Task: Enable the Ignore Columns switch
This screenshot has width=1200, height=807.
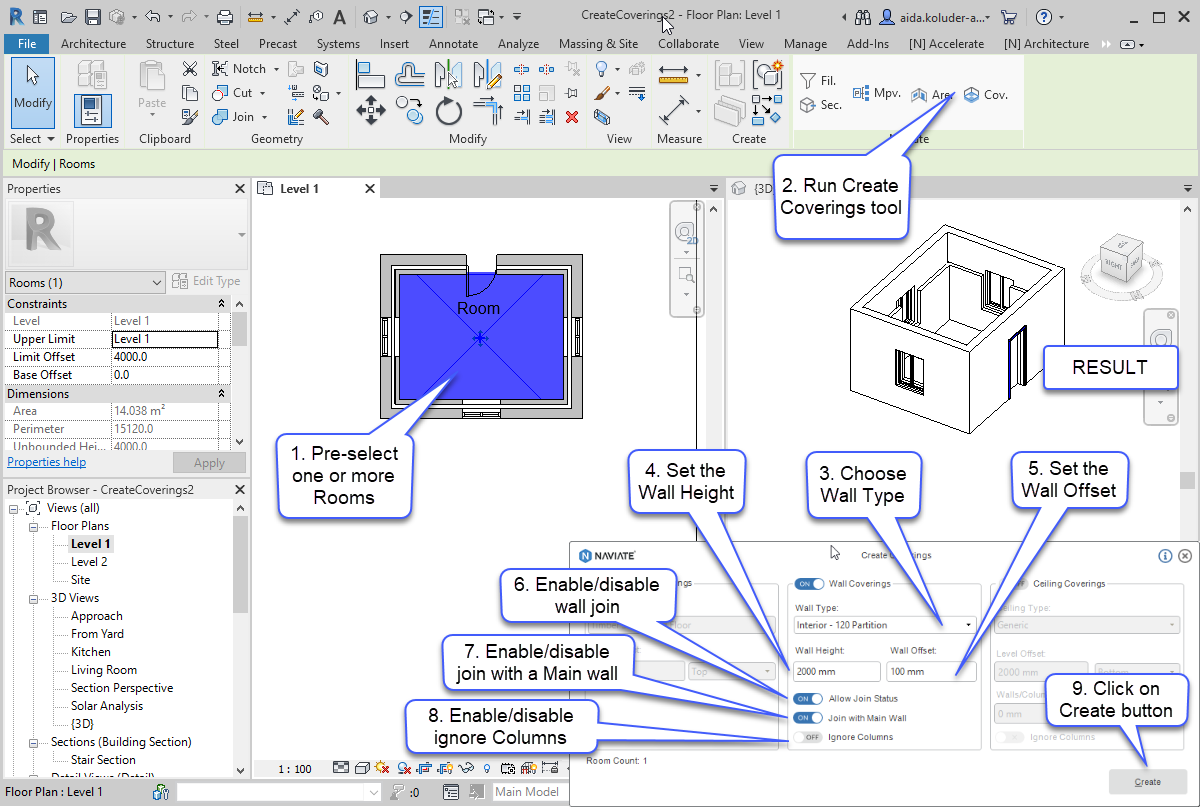Action: coord(808,737)
